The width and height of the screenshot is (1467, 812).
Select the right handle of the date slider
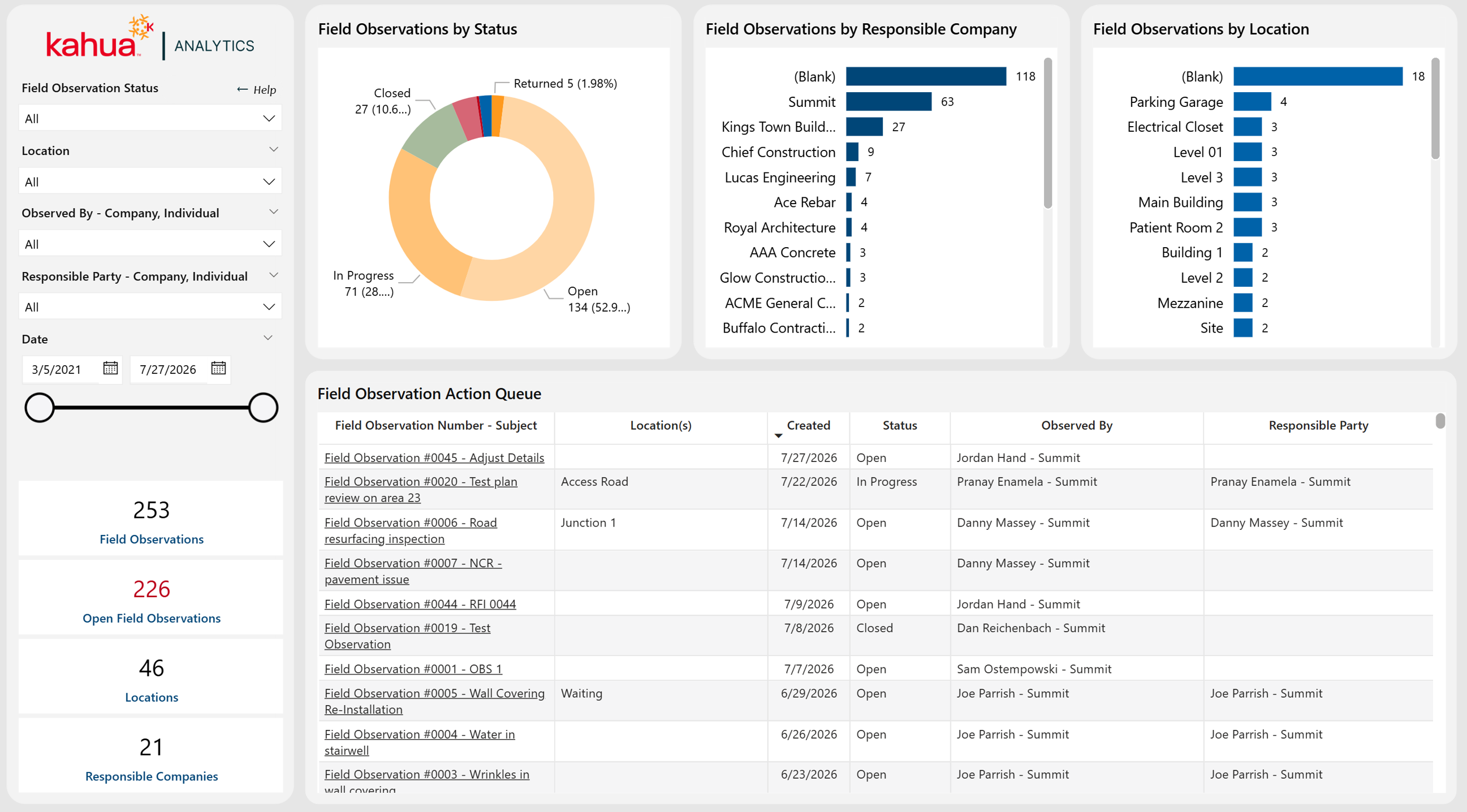[263, 408]
